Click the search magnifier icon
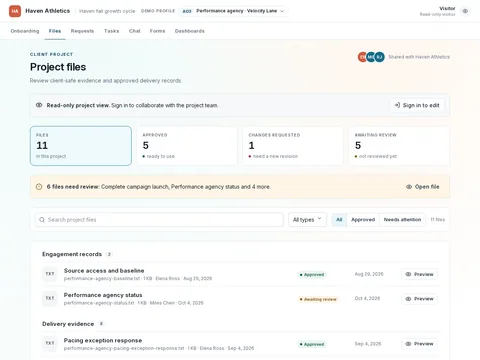480x360 pixels. 42,220
